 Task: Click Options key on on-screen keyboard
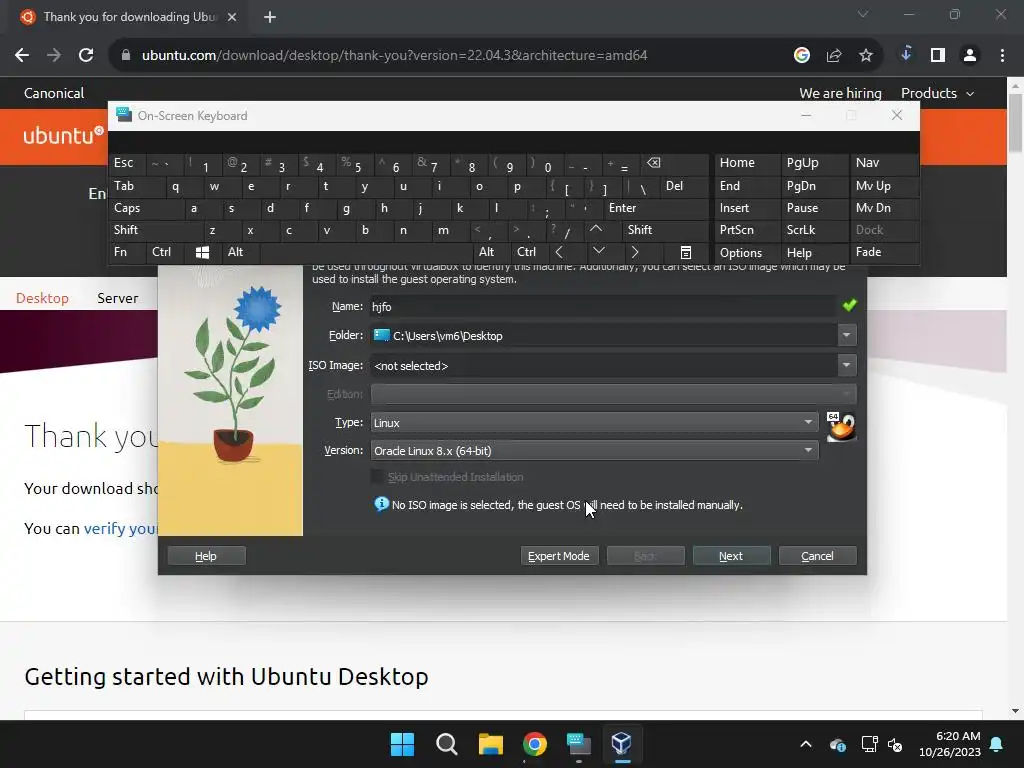click(x=747, y=252)
